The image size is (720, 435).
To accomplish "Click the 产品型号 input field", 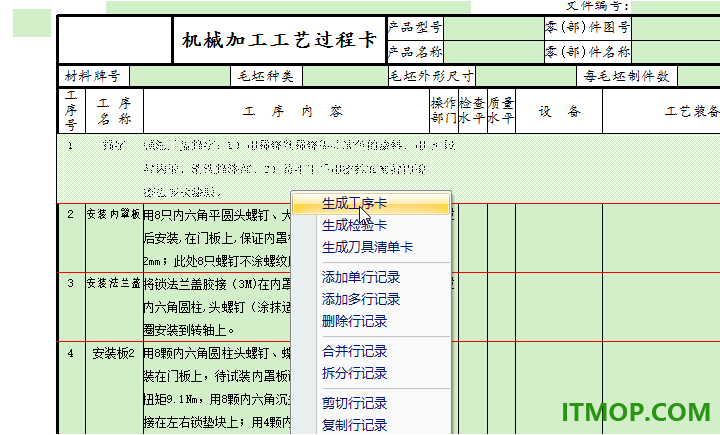I will click(x=494, y=28).
